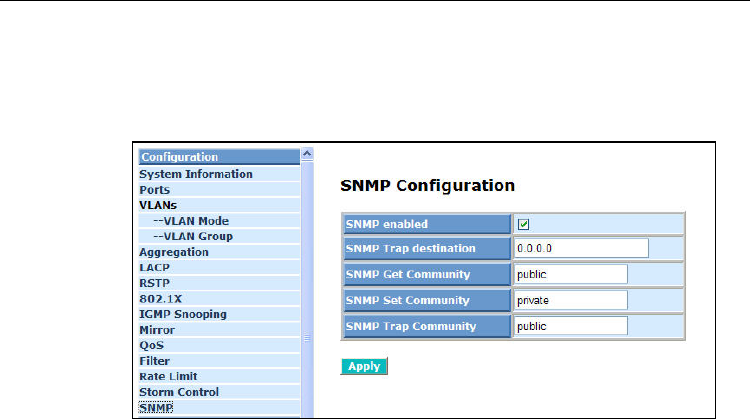Screen dimensions: 750x419
Task: Focus the SNMP Trap Community field
Action: (571, 325)
